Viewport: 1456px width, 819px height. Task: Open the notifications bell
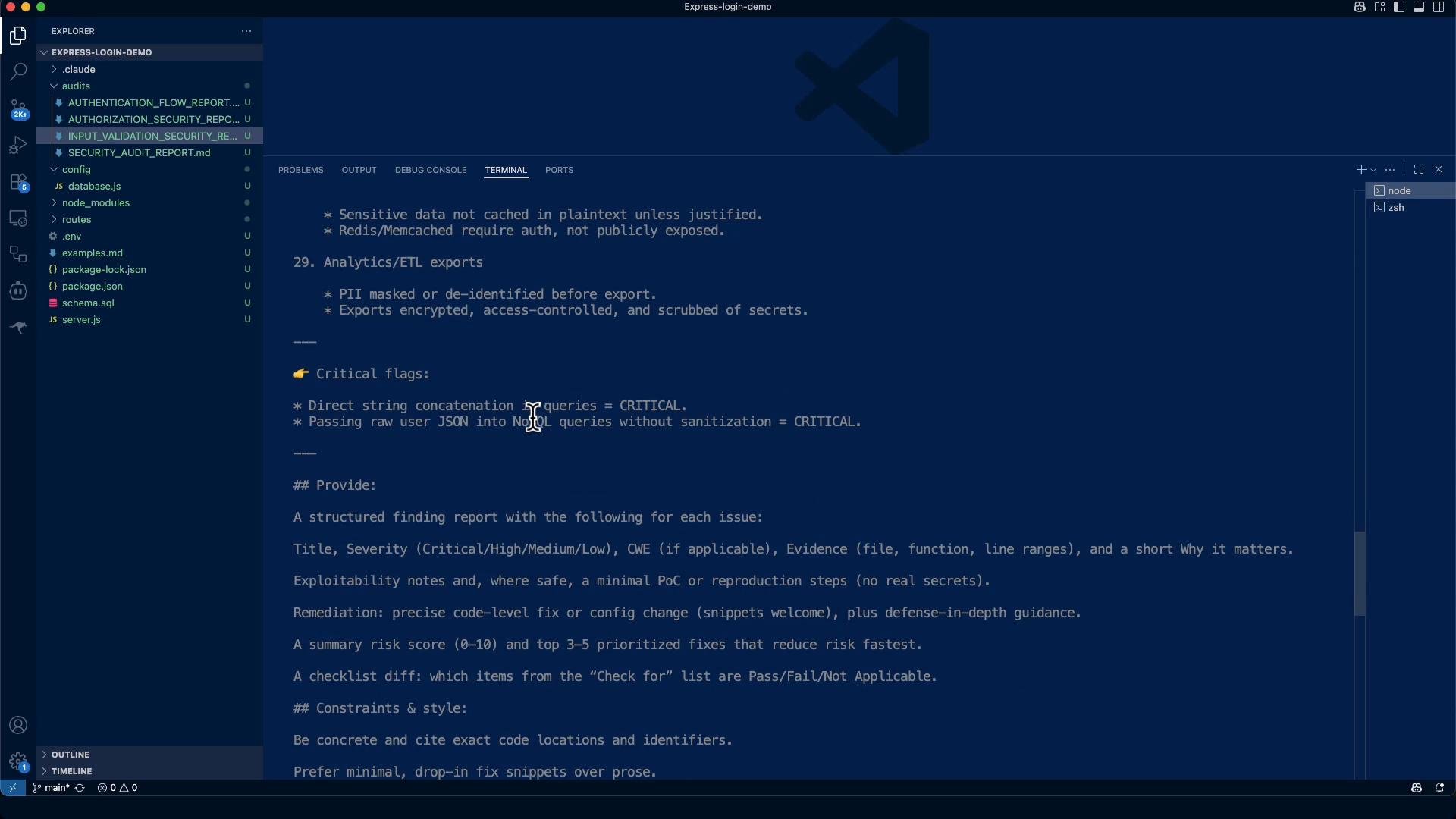(1439, 788)
